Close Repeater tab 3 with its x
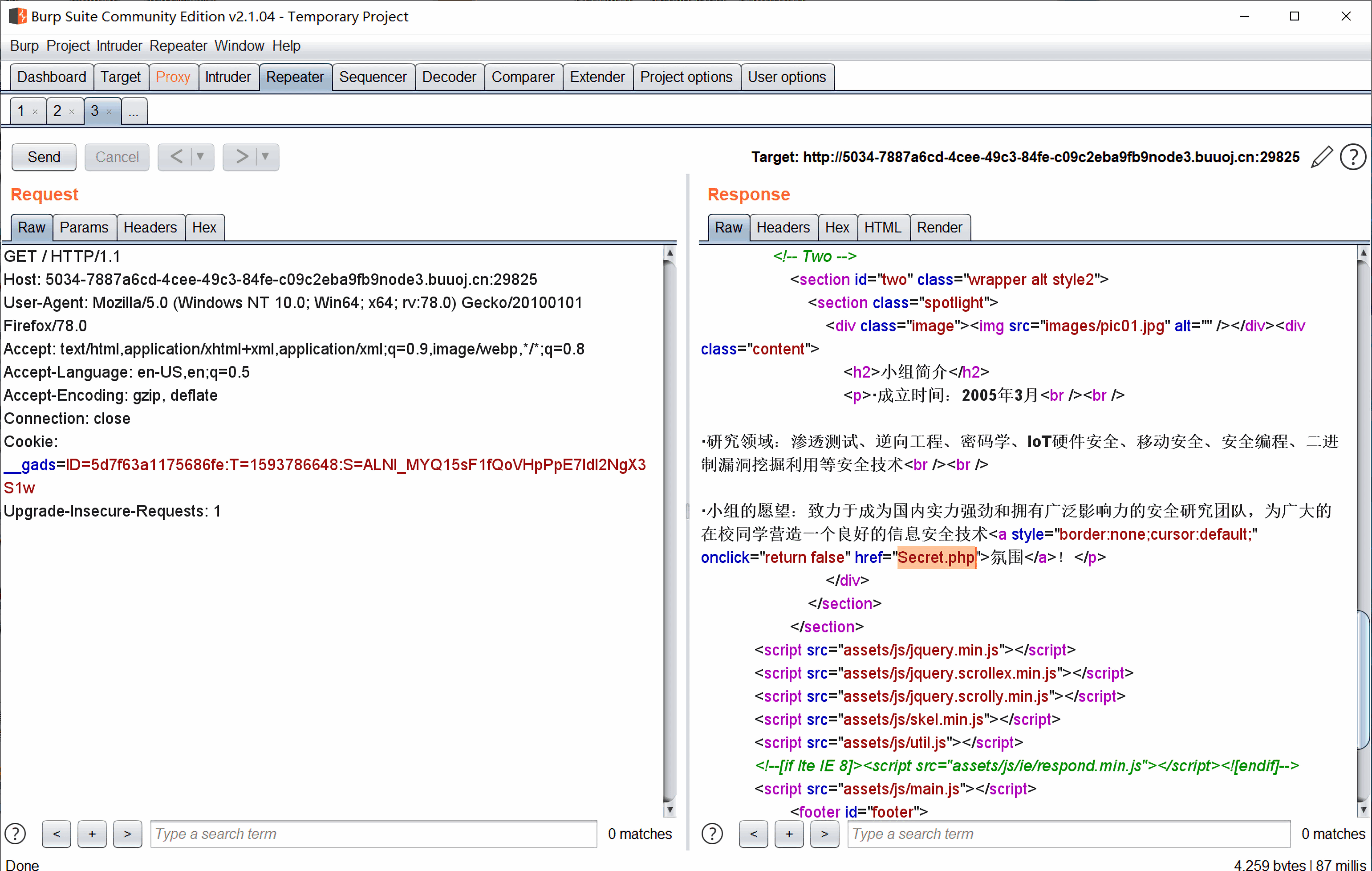This screenshot has width=1372, height=871. (109, 112)
